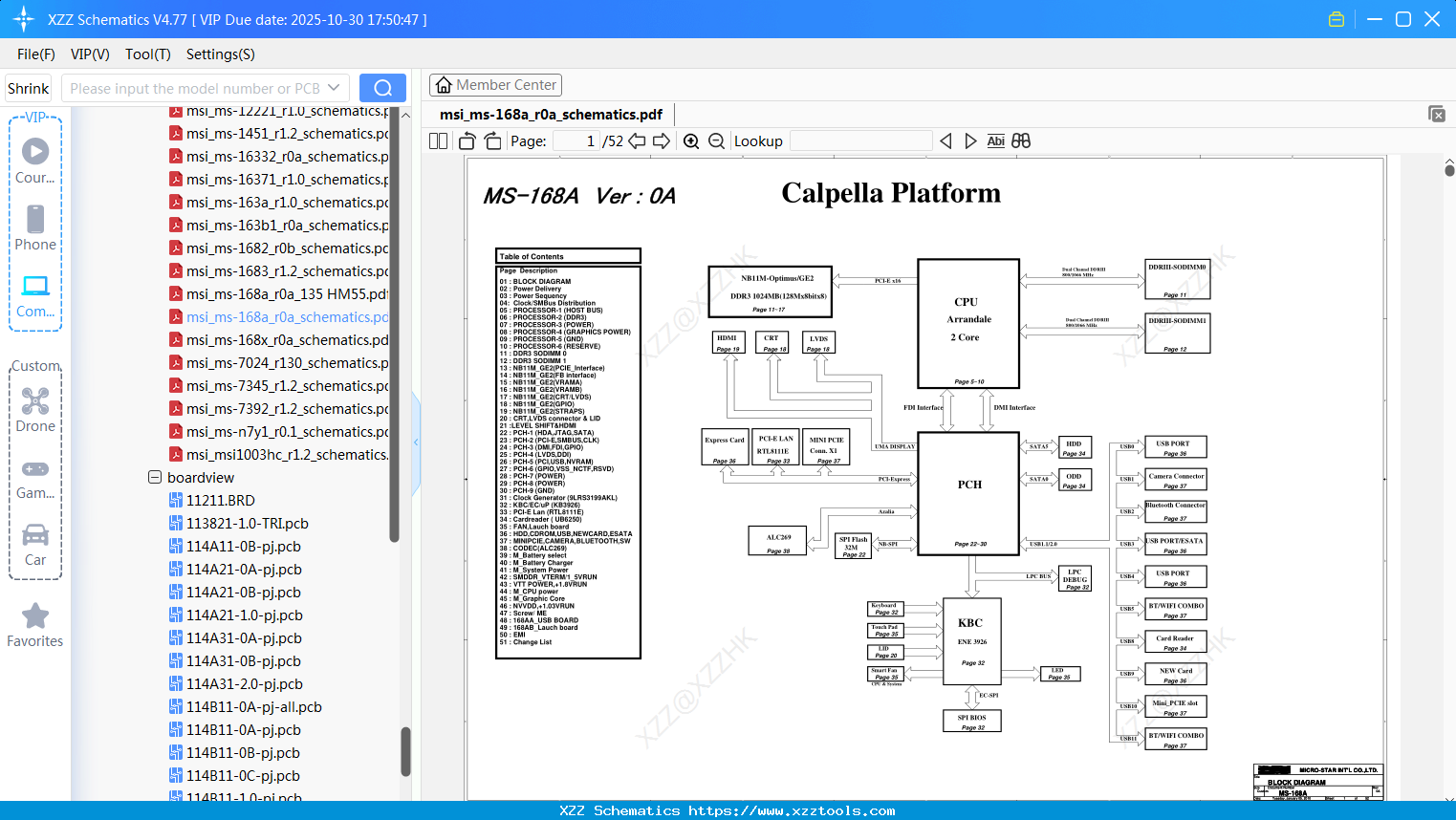Open the Tool(T) menu
This screenshot has width=1456, height=820.
tap(147, 54)
